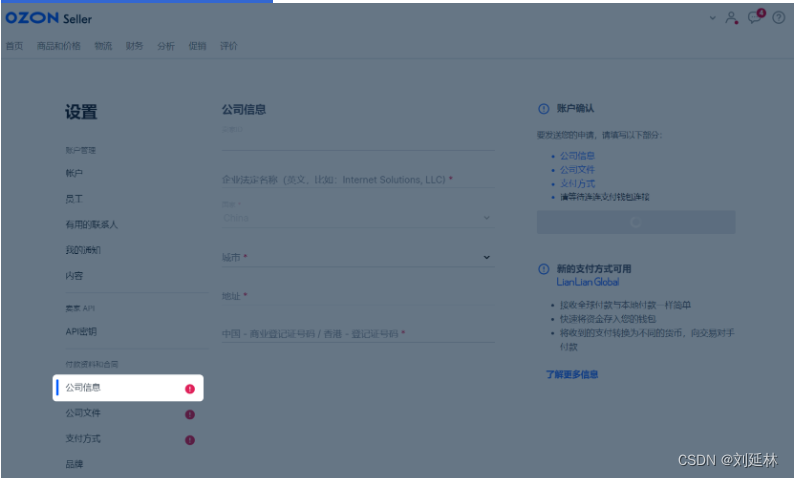The width and height of the screenshot is (794, 478).
Task: Select highlighted 公司信息 sidebar item
Action: (x=128, y=388)
